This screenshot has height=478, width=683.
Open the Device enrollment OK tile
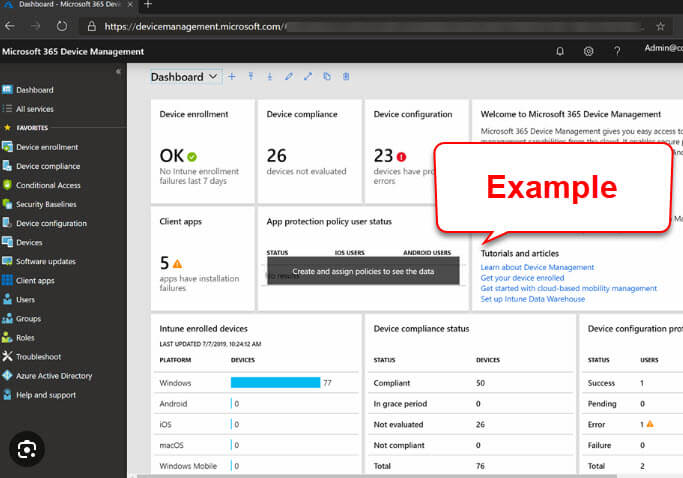(x=203, y=151)
